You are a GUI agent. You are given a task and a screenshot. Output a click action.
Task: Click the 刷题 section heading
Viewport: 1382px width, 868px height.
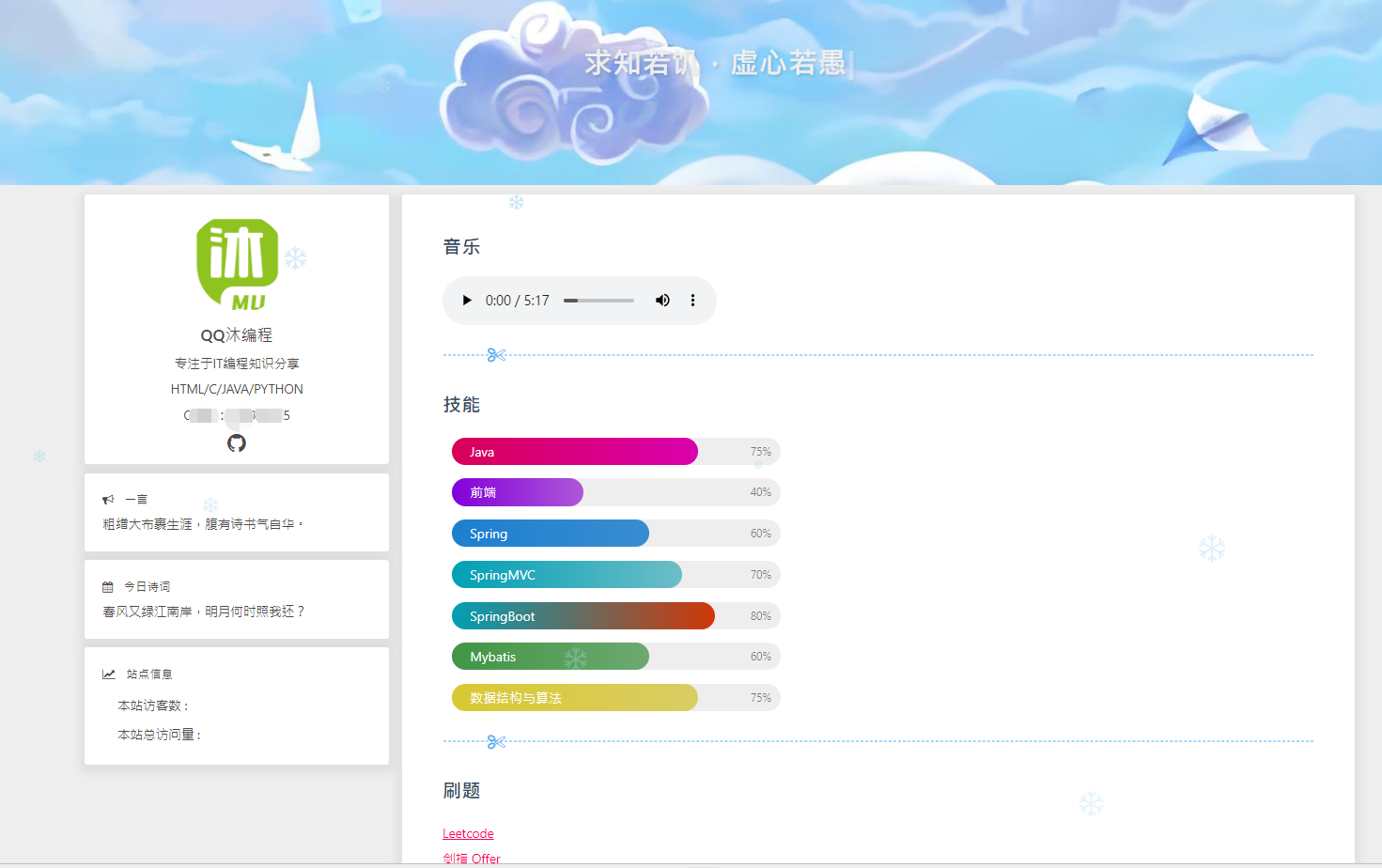click(x=461, y=791)
